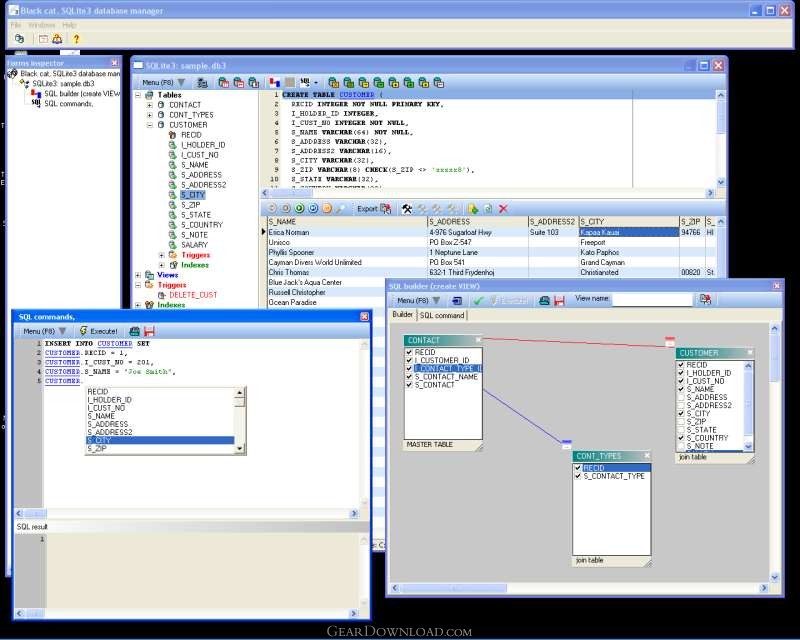
Task: Expand Indexes under the CUSTOMER table
Action: point(161,265)
